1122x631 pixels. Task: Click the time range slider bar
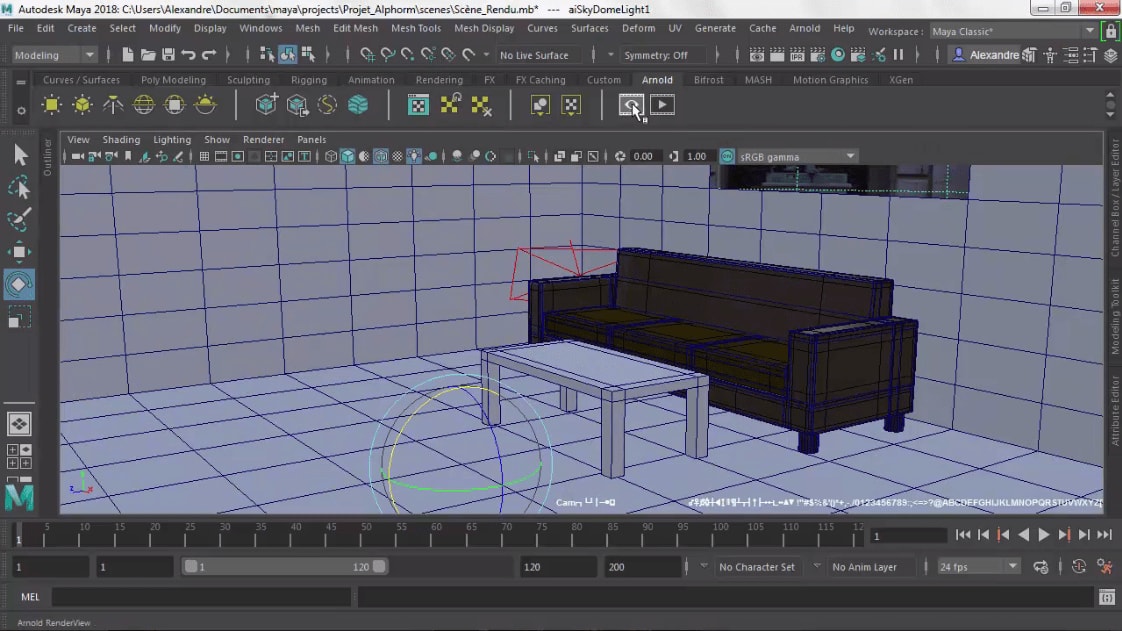(x=284, y=567)
